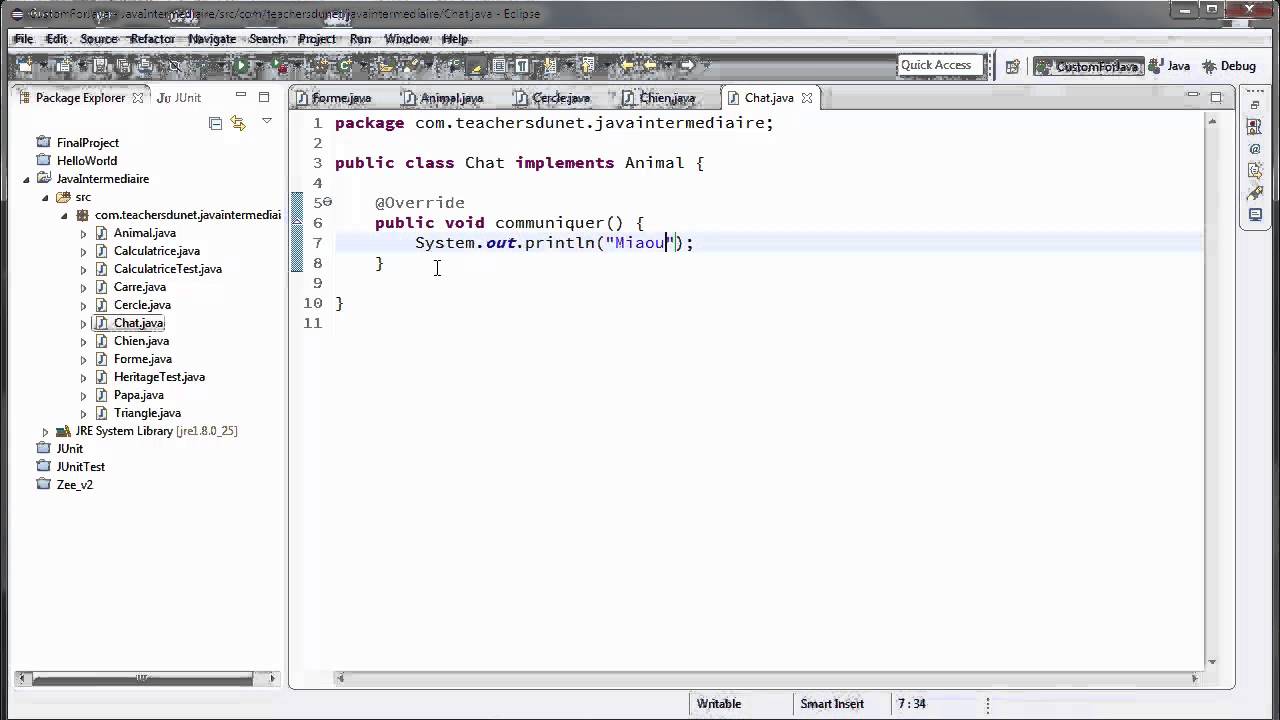1280x720 pixels.
Task: Collapse All in Package Explorer
Action: tap(215, 123)
